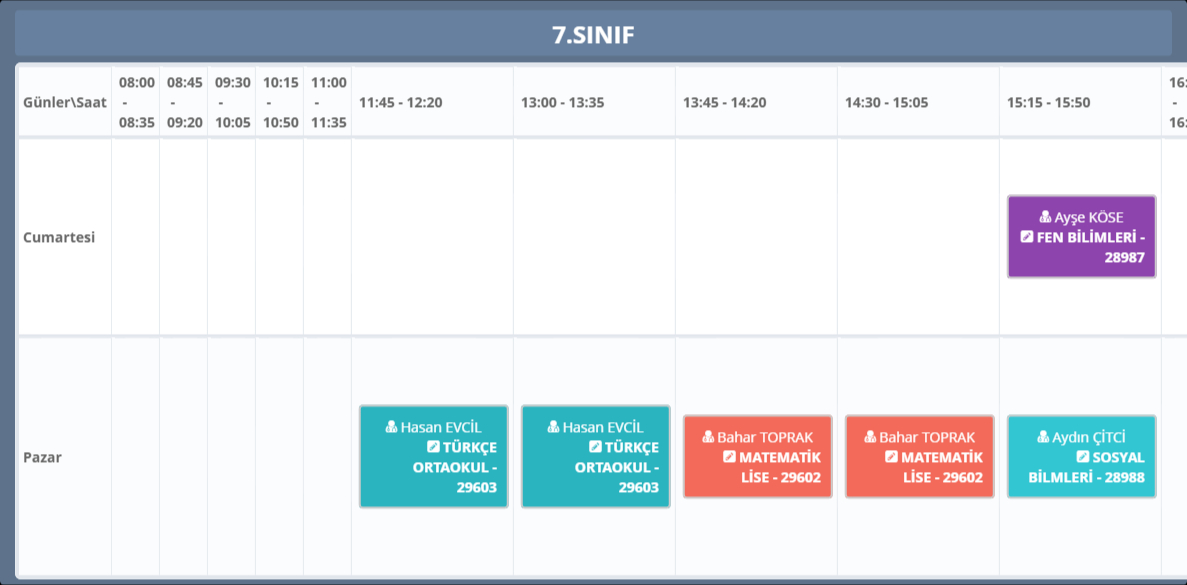Click Bahar TOPRAK's teacher icon in 13:45 lesson
Screen dimensions: 1187x585
(x=709, y=437)
